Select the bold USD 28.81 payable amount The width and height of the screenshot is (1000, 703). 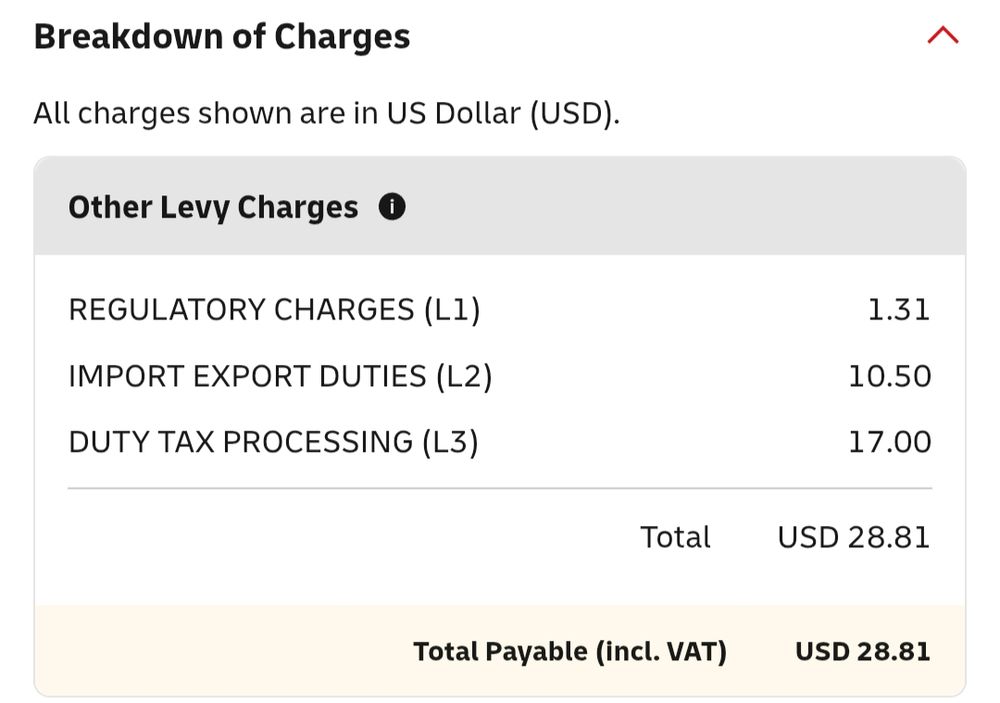pos(862,652)
